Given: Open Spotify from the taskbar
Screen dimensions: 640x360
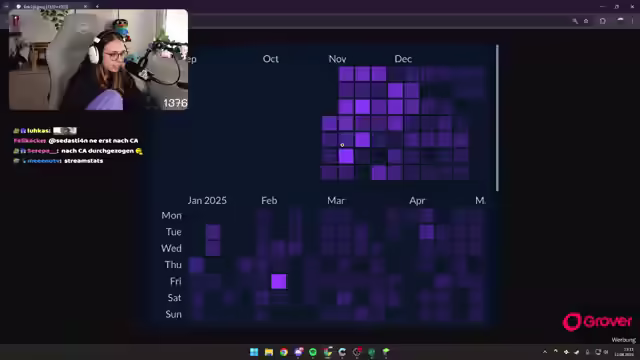Looking at the screenshot, I should (x=313, y=352).
